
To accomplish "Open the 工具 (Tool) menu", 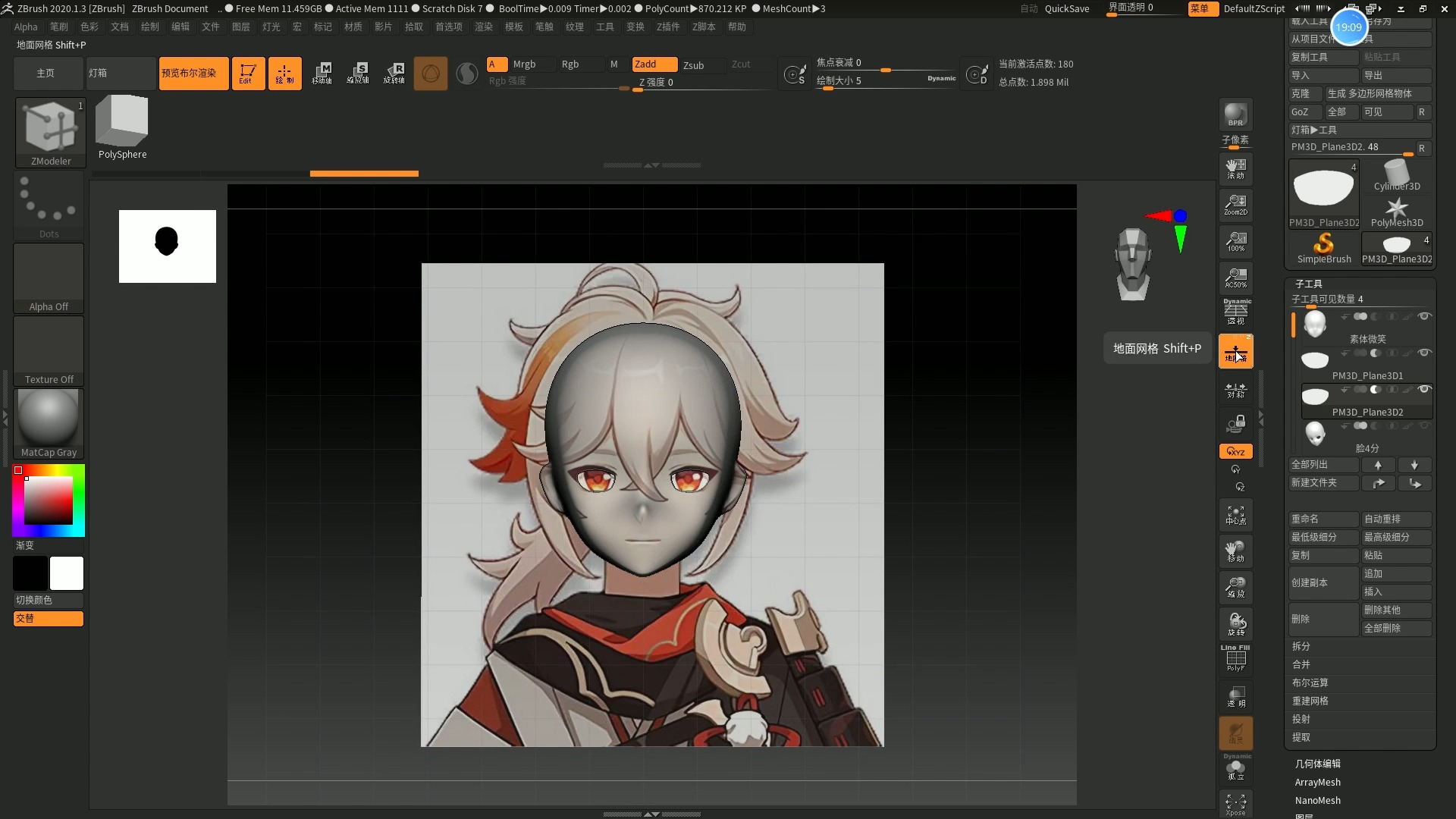I will click(604, 27).
